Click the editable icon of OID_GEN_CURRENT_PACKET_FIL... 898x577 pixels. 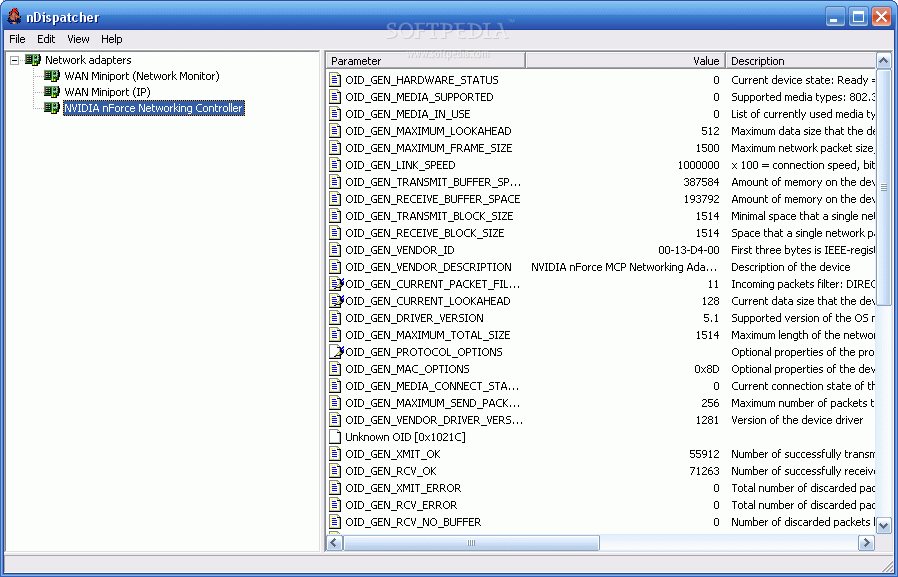pyautogui.click(x=336, y=284)
